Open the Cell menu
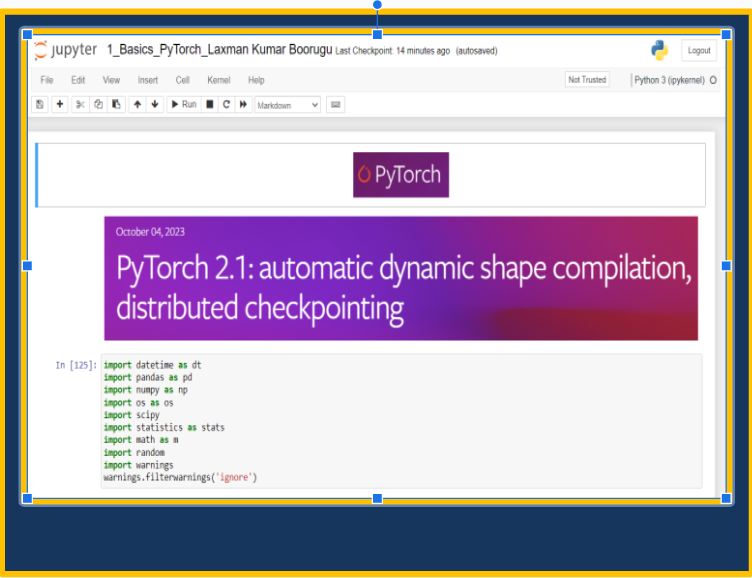Viewport: 752px width, 578px height. pyautogui.click(x=183, y=80)
